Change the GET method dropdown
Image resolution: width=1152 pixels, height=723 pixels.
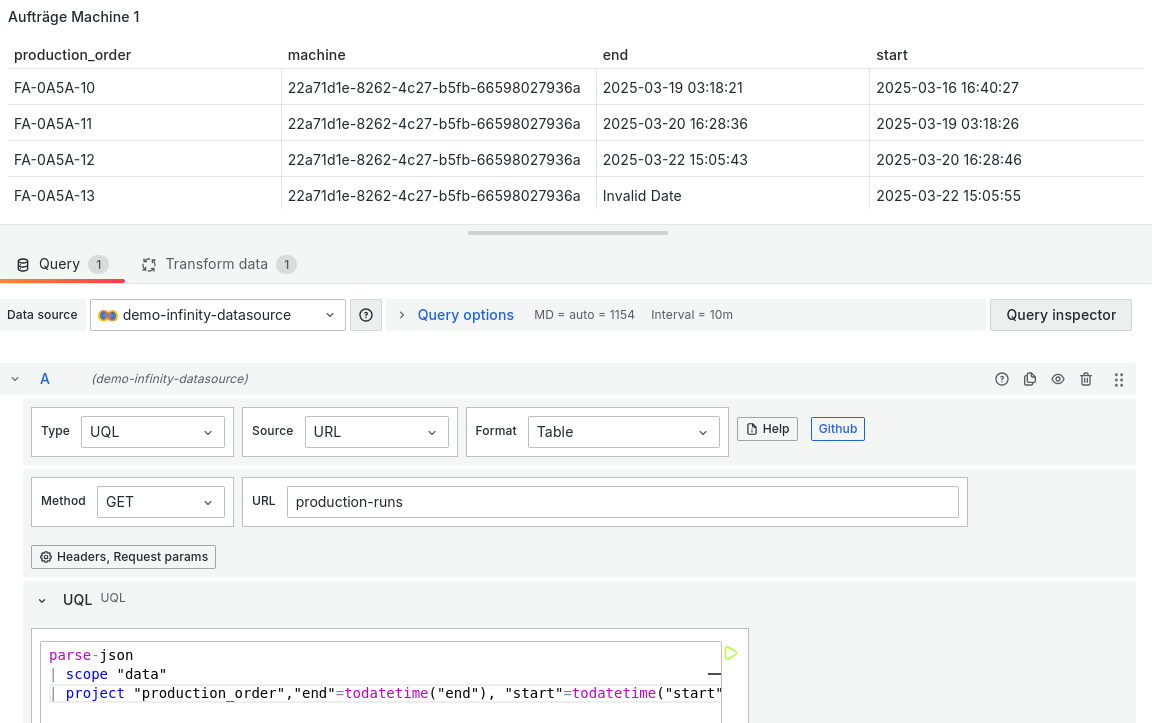(160, 502)
